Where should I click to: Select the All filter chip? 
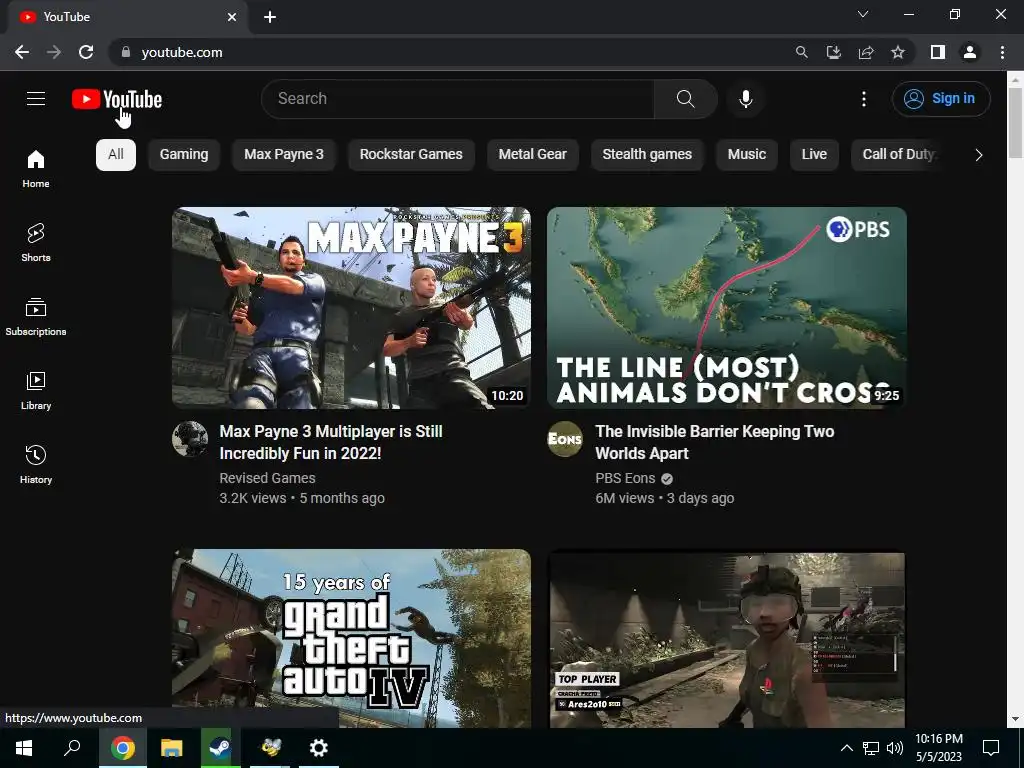(x=116, y=155)
